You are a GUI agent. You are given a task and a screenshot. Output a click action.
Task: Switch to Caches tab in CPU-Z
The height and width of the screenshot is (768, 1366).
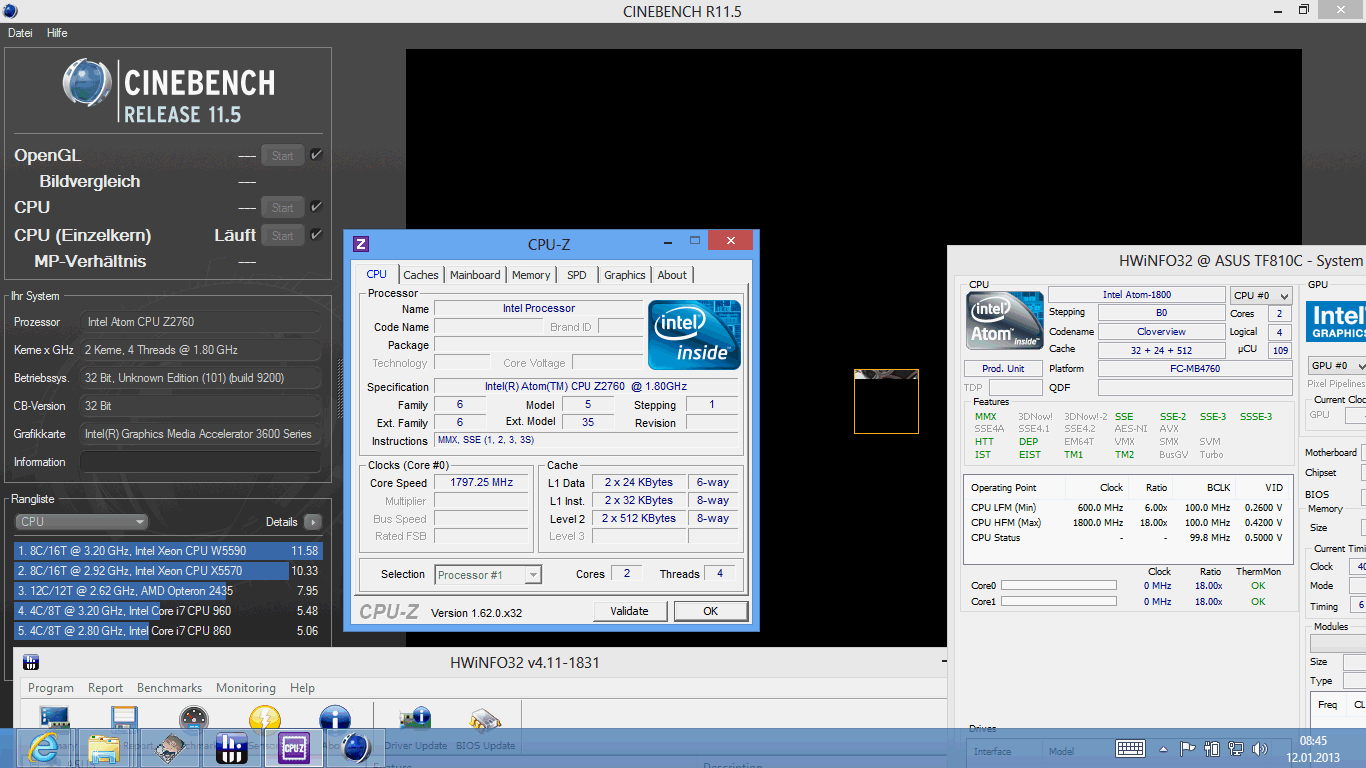pyautogui.click(x=421, y=275)
